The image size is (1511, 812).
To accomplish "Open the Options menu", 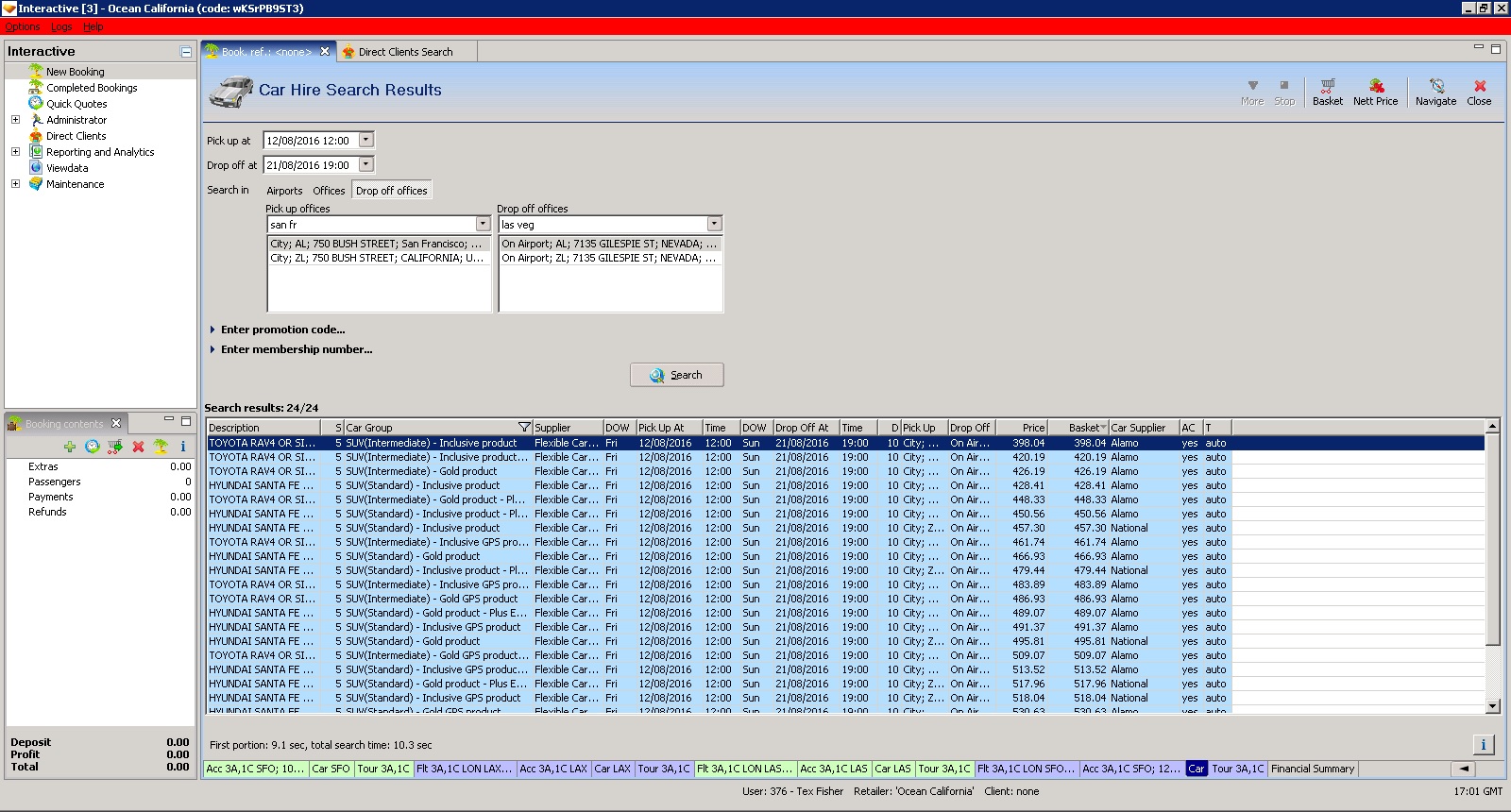I will click(22, 26).
